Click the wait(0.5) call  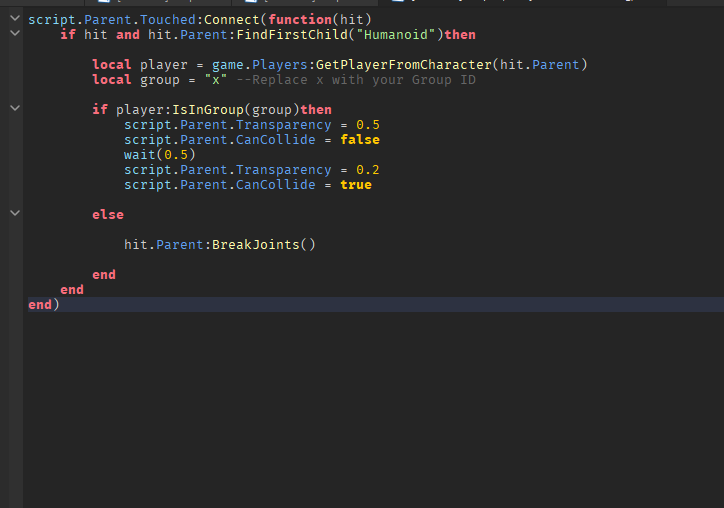click(x=160, y=155)
